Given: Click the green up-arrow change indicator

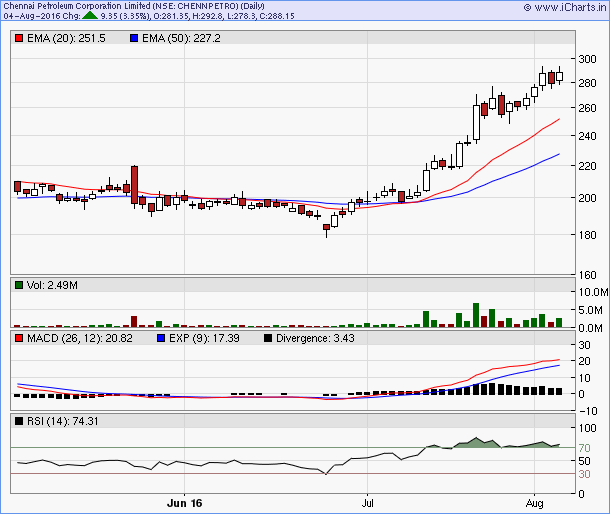Looking at the screenshot, I should 90,16.
